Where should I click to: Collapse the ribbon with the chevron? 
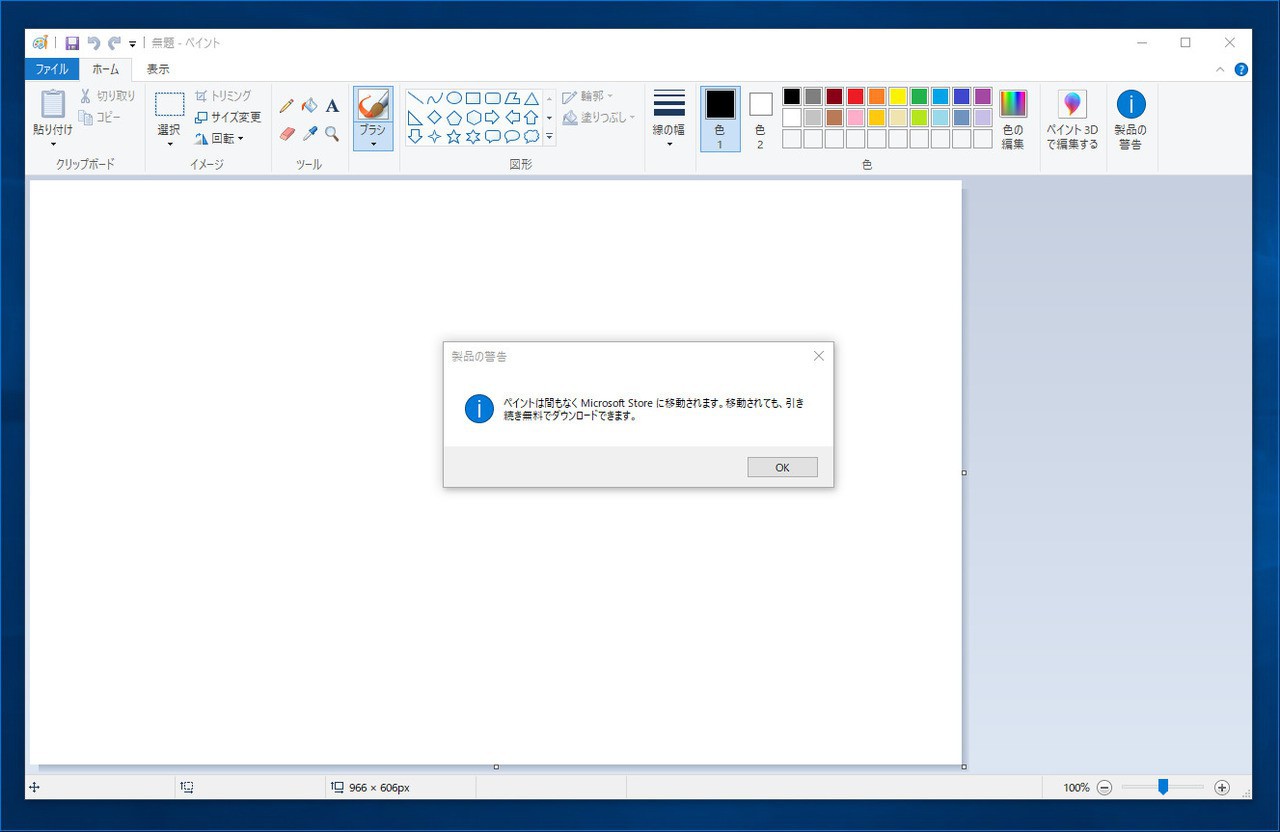pyautogui.click(x=1220, y=70)
